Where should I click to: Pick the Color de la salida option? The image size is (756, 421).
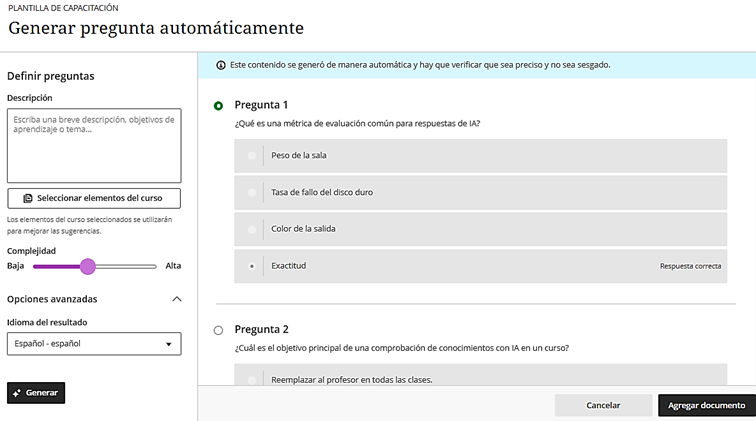tap(251, 229)
